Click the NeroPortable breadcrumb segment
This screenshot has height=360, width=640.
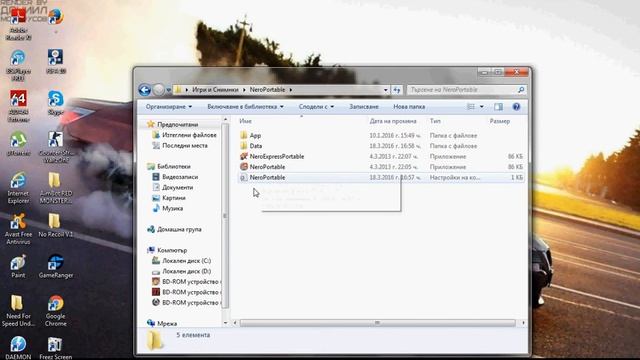(267, 90)
